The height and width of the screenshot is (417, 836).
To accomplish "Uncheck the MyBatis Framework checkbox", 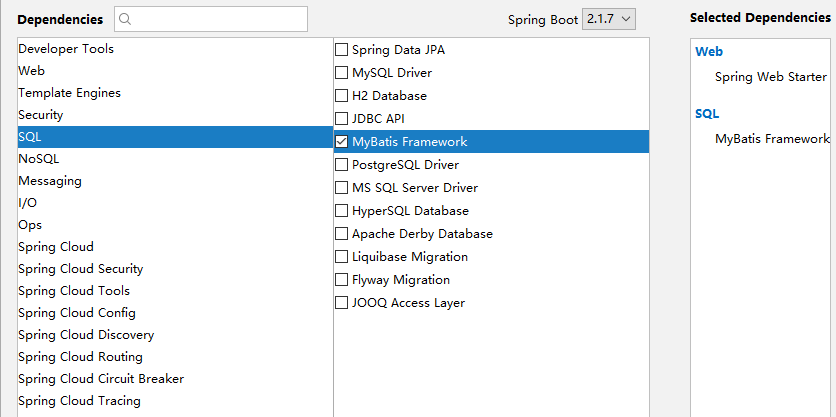I will tap(341, 142).
